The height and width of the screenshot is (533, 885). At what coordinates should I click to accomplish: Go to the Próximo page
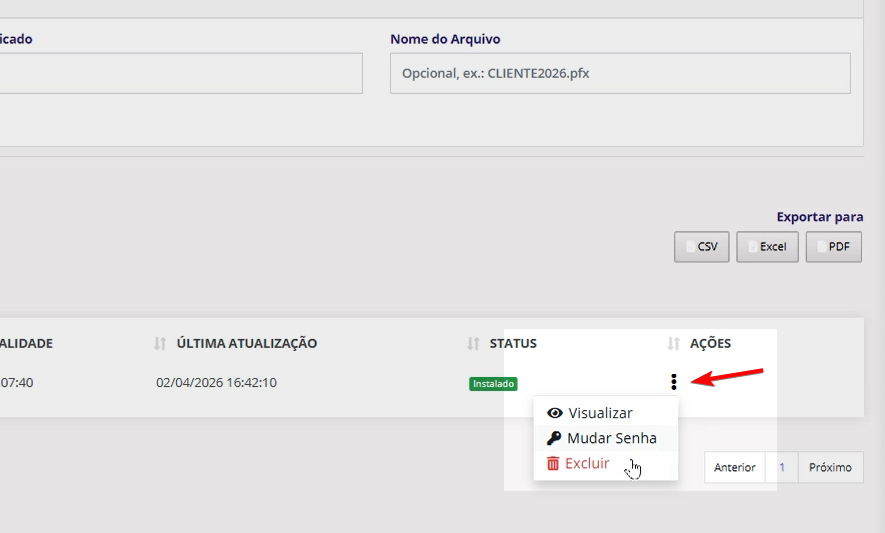pos(830,467)
